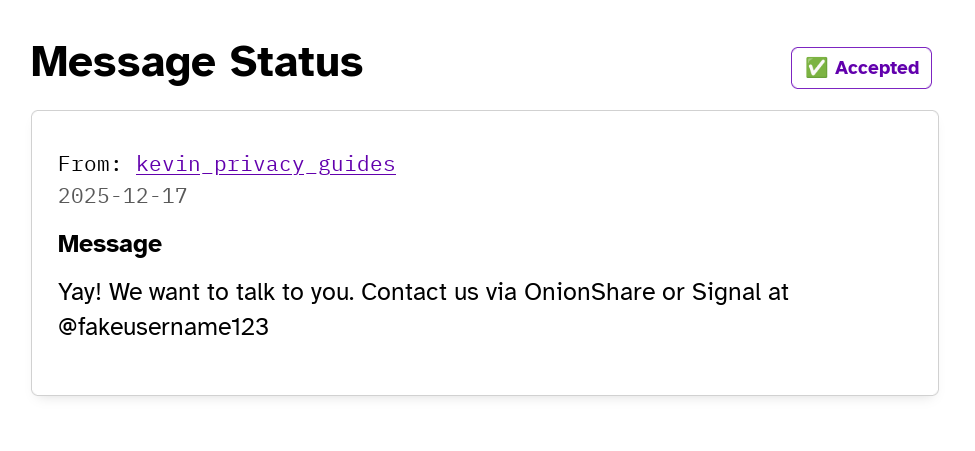Click the green checkmark icon in the badge

(816, 68)
